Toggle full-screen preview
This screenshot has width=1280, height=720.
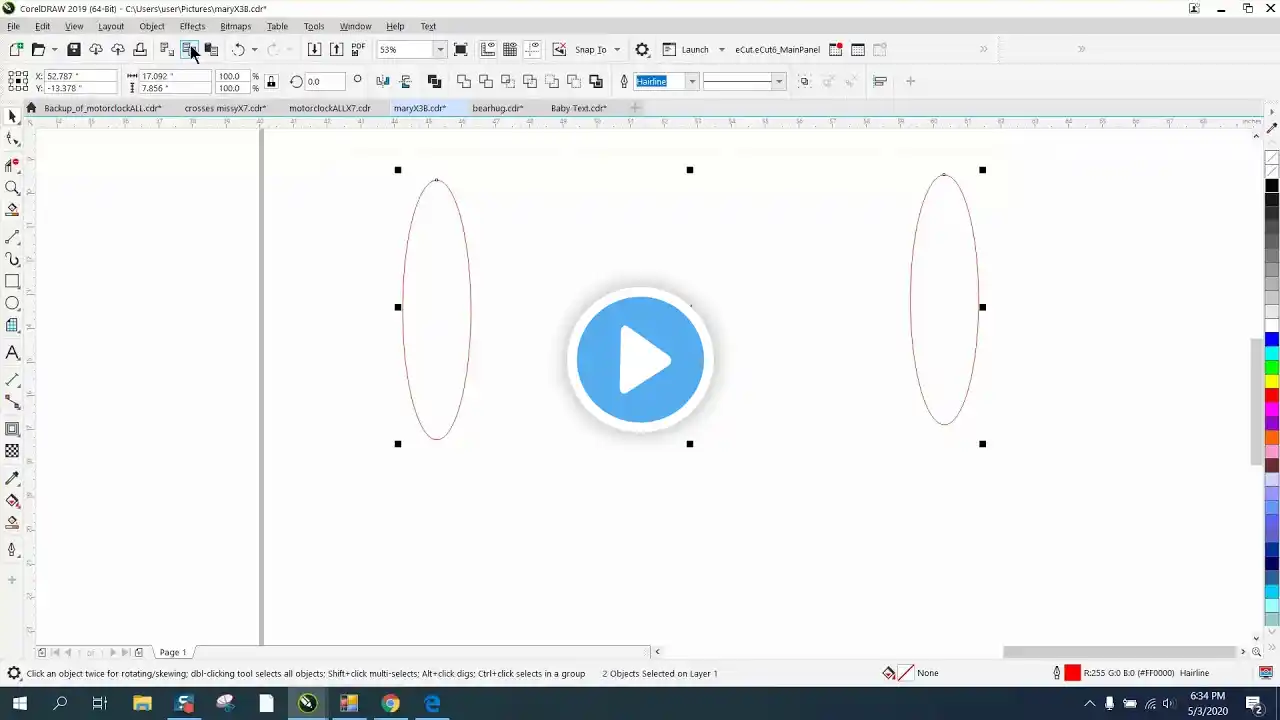461,49
